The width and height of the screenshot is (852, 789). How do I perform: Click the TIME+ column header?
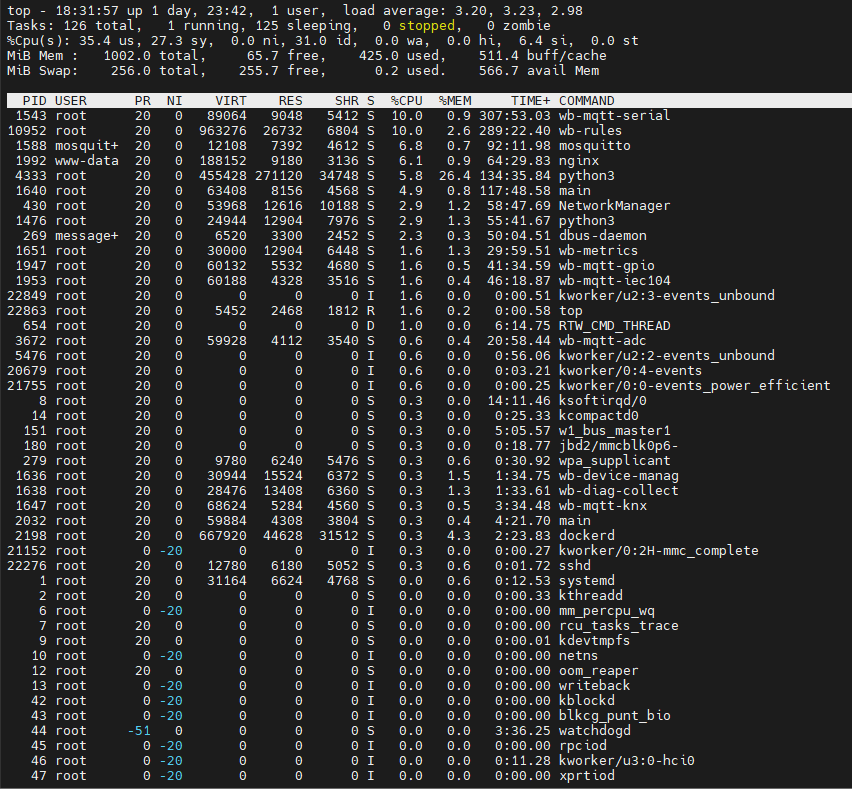pyautogui.click(x=530, y=101)
